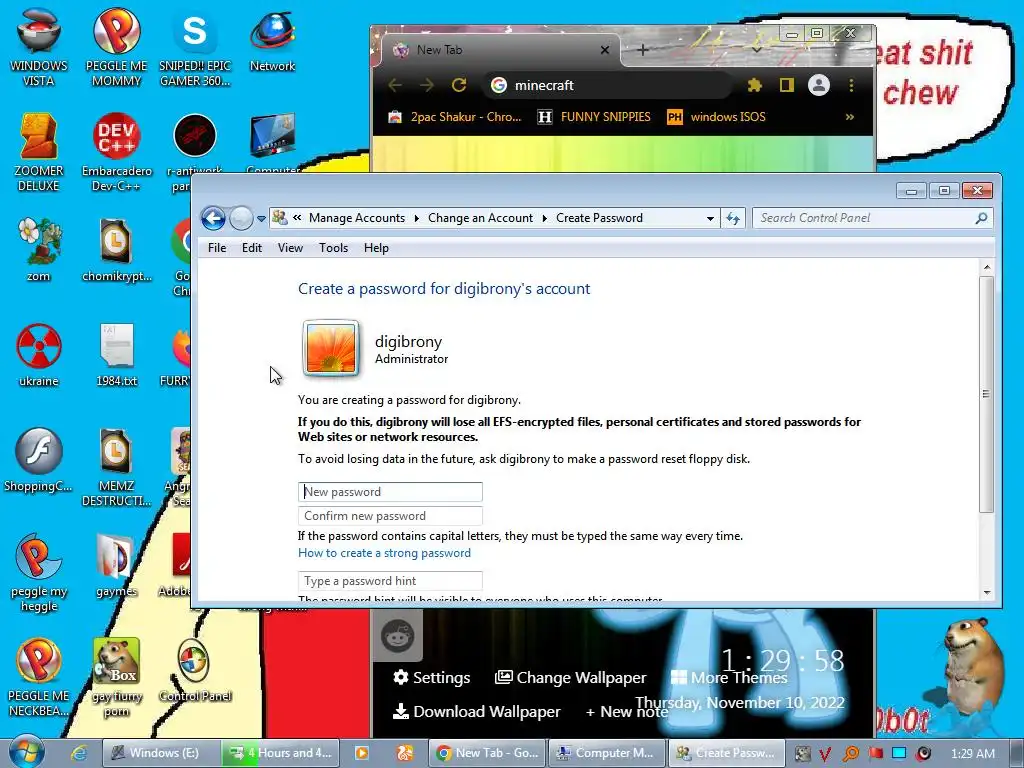Open the Tools menu
This screenshot has height=768, width=1024.
(x=333, y=248)
